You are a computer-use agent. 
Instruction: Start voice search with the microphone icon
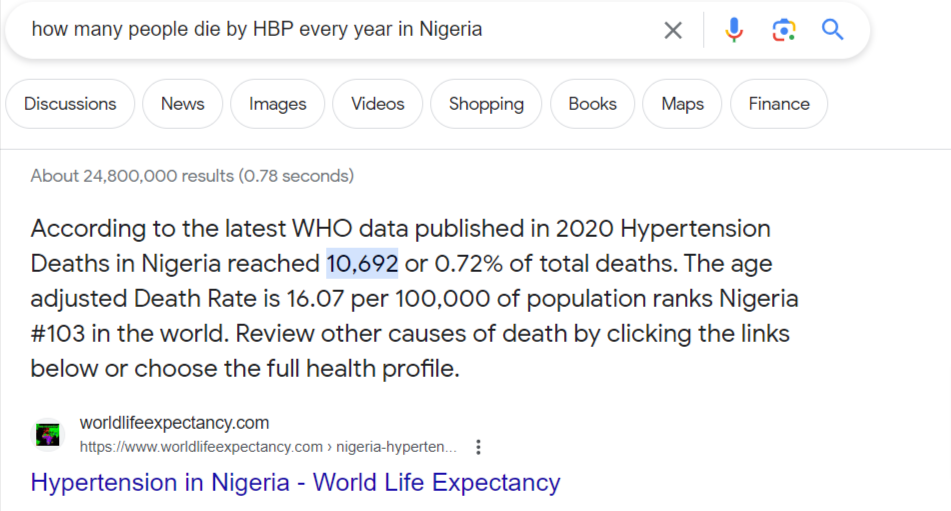[x=734, y=30]
